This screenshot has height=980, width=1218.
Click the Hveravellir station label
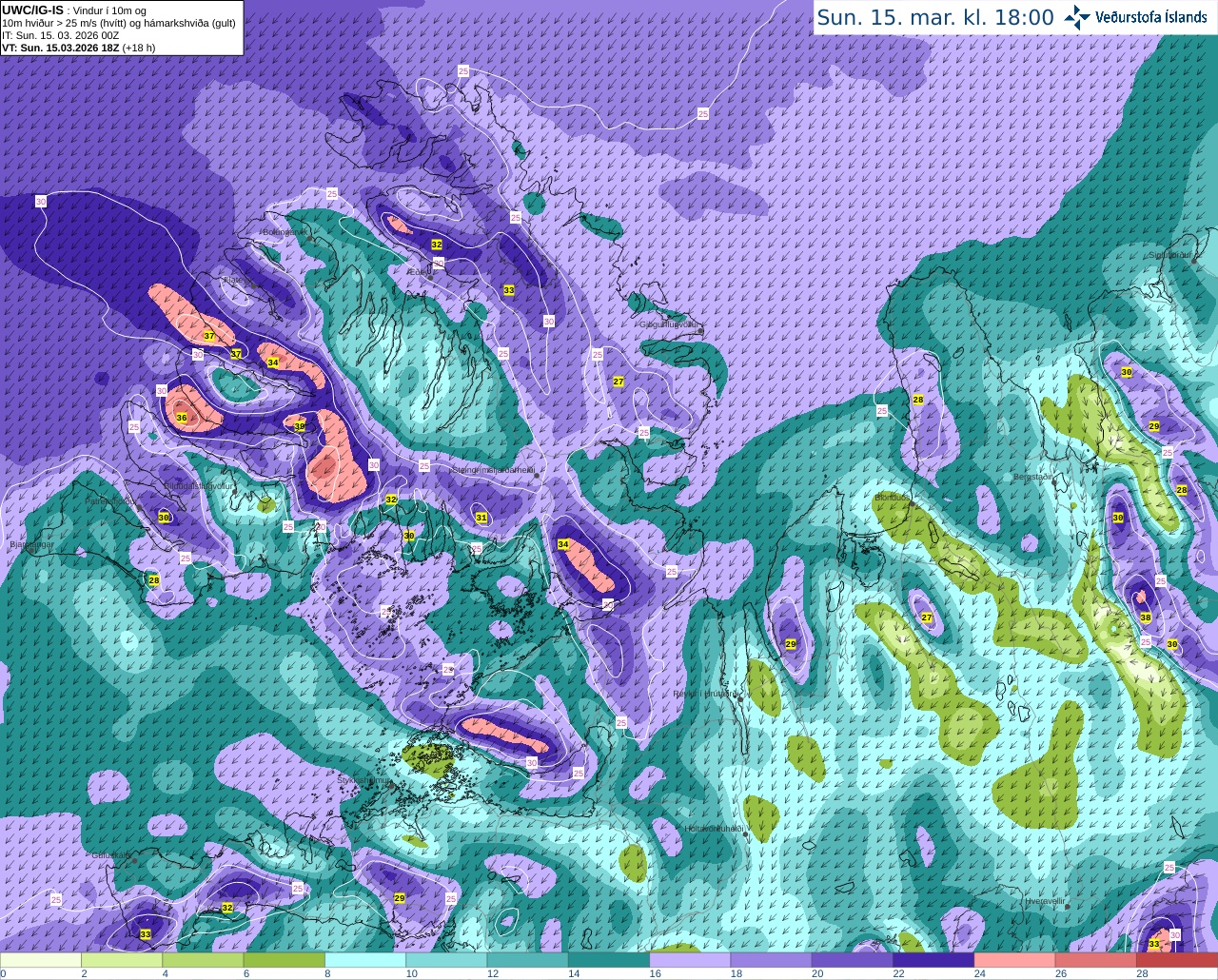click(x=1045, y=900)
